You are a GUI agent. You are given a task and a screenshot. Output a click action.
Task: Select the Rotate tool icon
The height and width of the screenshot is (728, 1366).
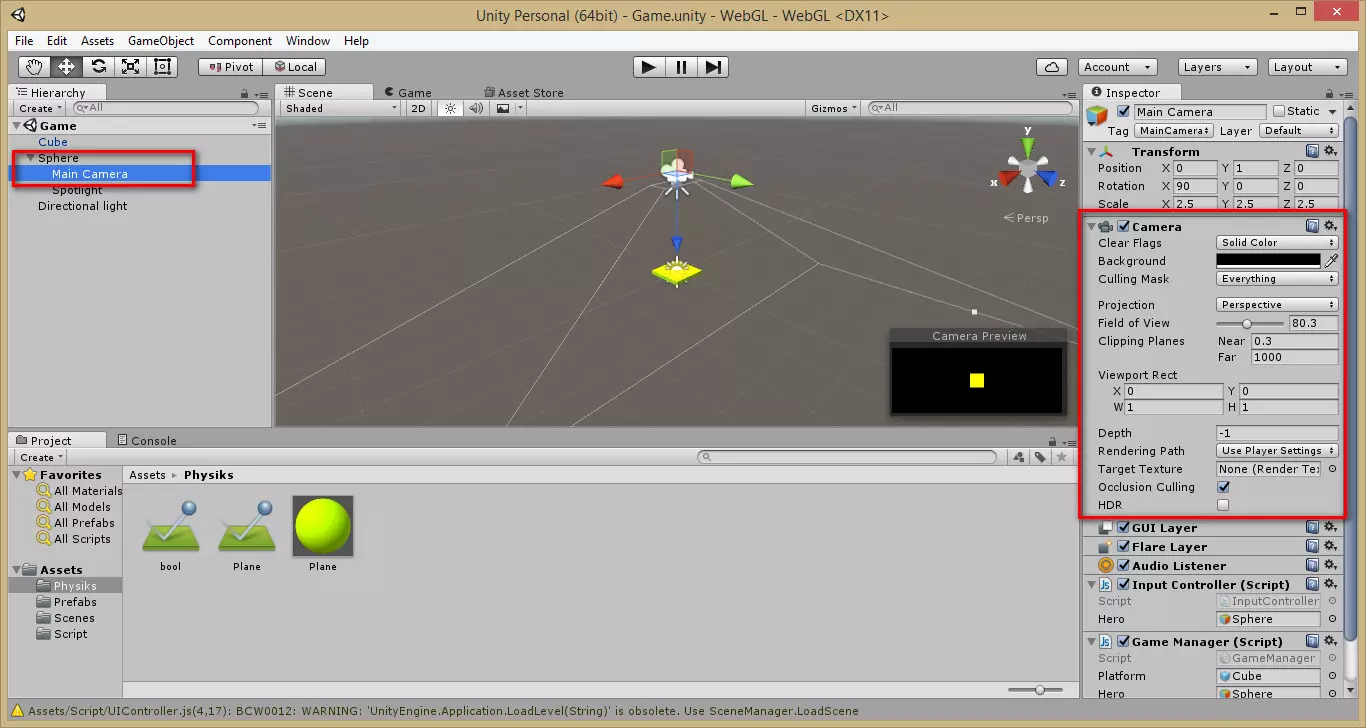[98, 67]
